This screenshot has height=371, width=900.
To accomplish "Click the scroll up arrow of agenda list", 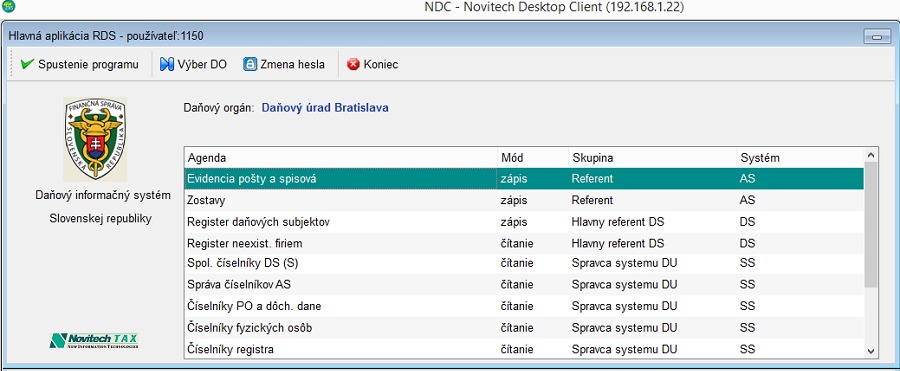I will 871,155.
